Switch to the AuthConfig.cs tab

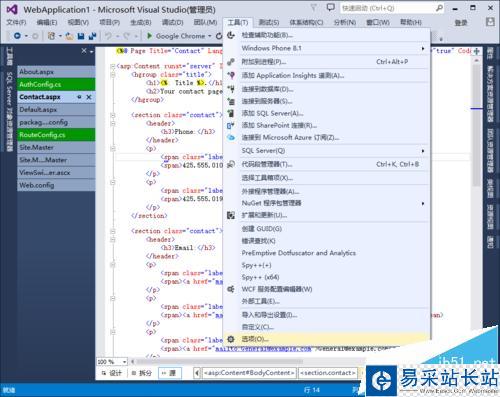[56, 84]
